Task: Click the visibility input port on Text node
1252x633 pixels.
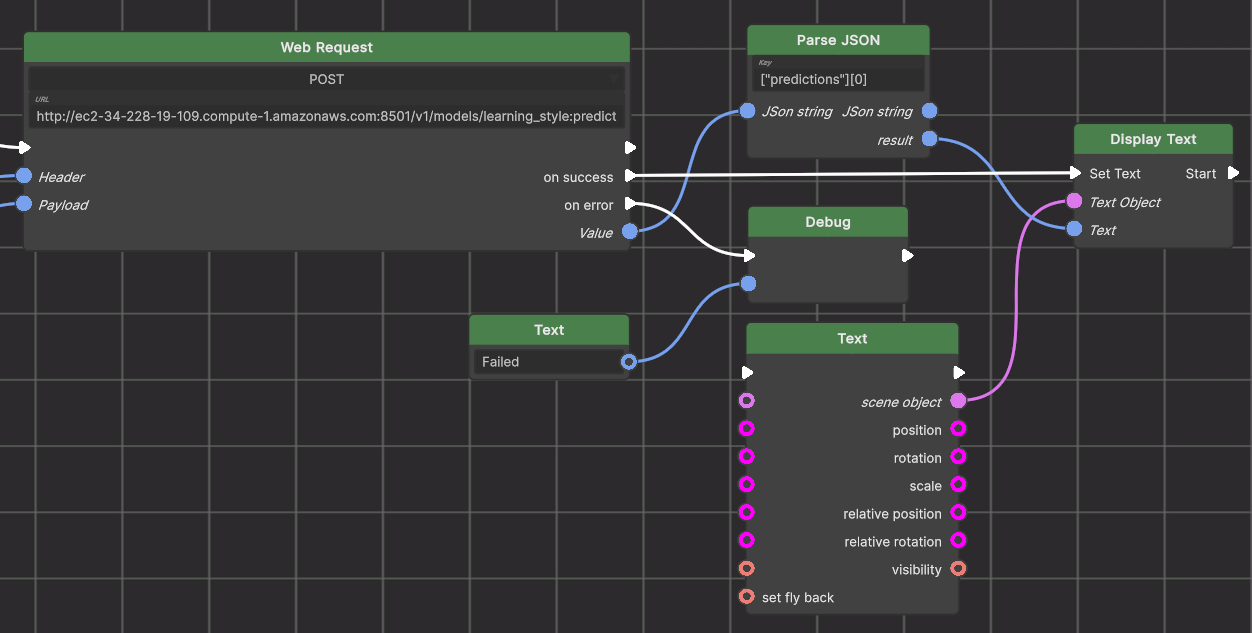Action: [746, 569]
